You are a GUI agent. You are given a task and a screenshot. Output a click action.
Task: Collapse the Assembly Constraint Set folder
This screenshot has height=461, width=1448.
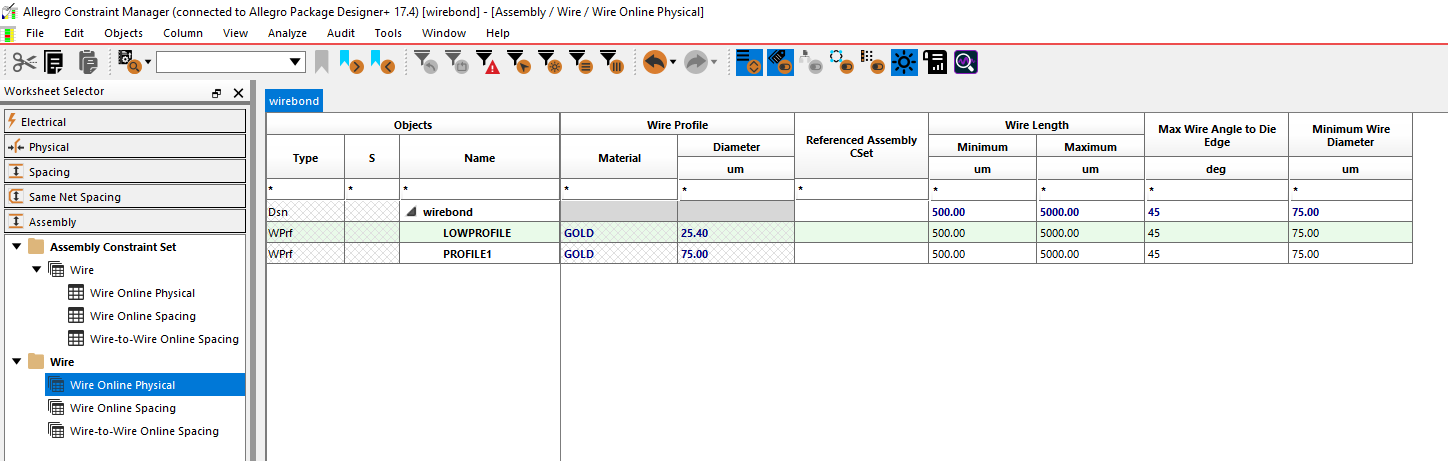[15, 247]
